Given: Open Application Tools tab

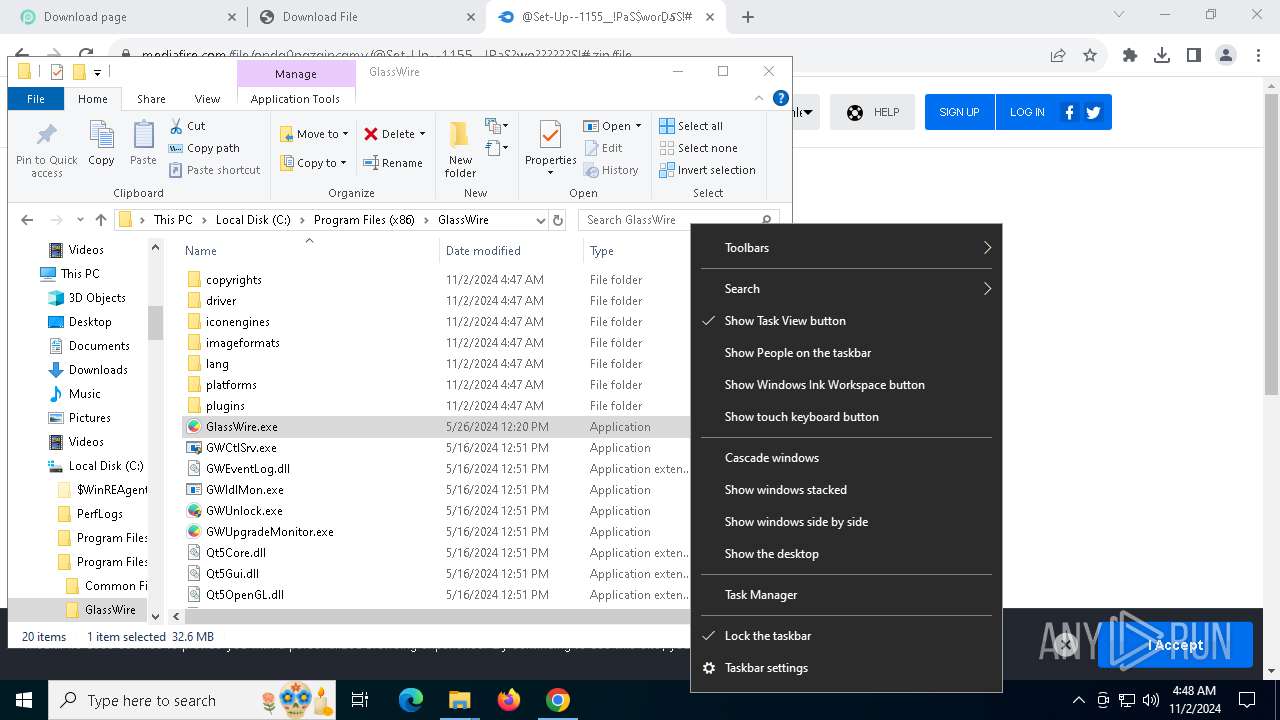Looking at the screenshot, I should pyautogui.click(x=295, y=99).
